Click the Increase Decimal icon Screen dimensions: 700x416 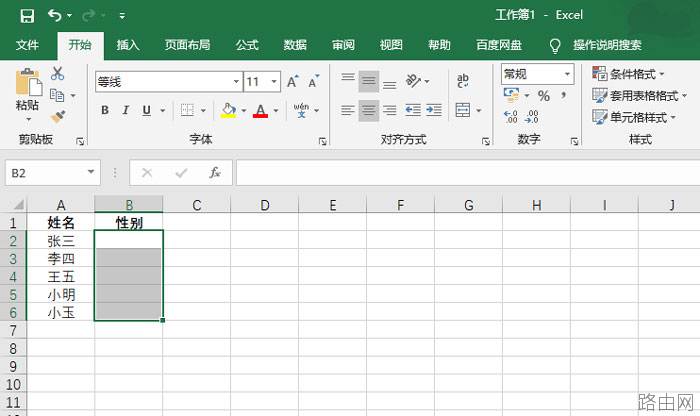coord(511,117)
